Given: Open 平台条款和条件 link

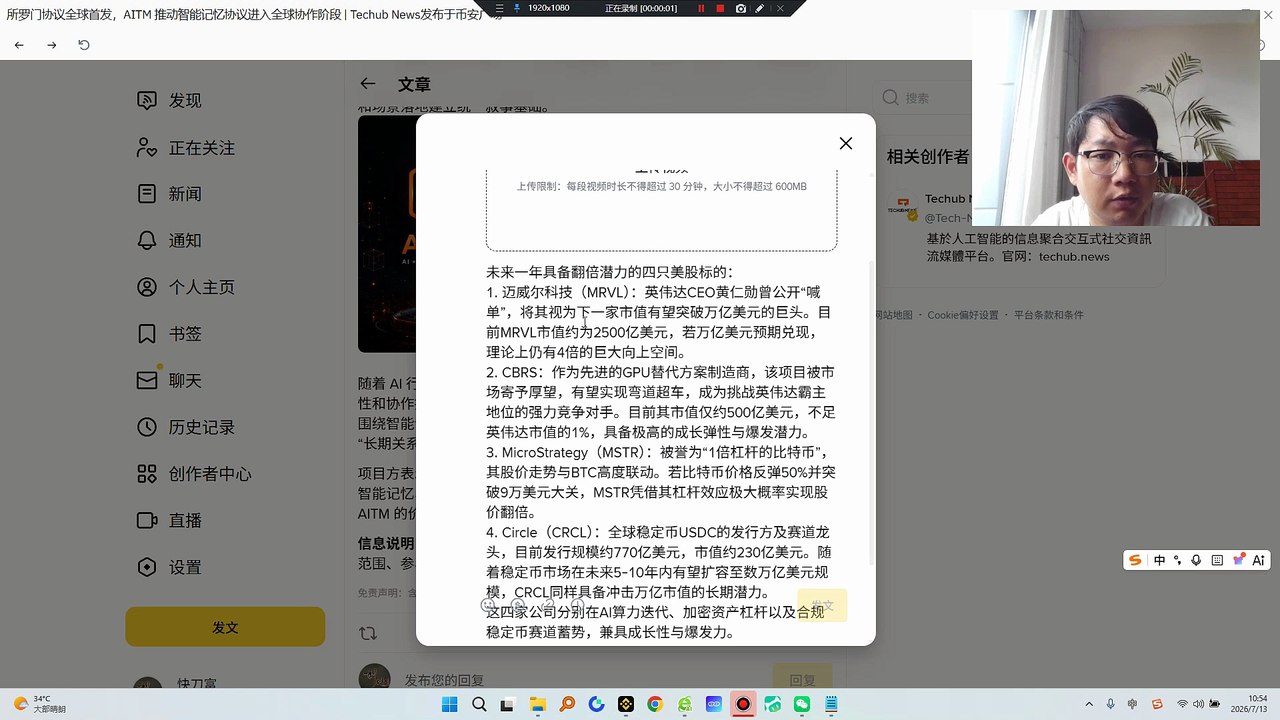Looking at the screenshot, I should point(1048,315).
